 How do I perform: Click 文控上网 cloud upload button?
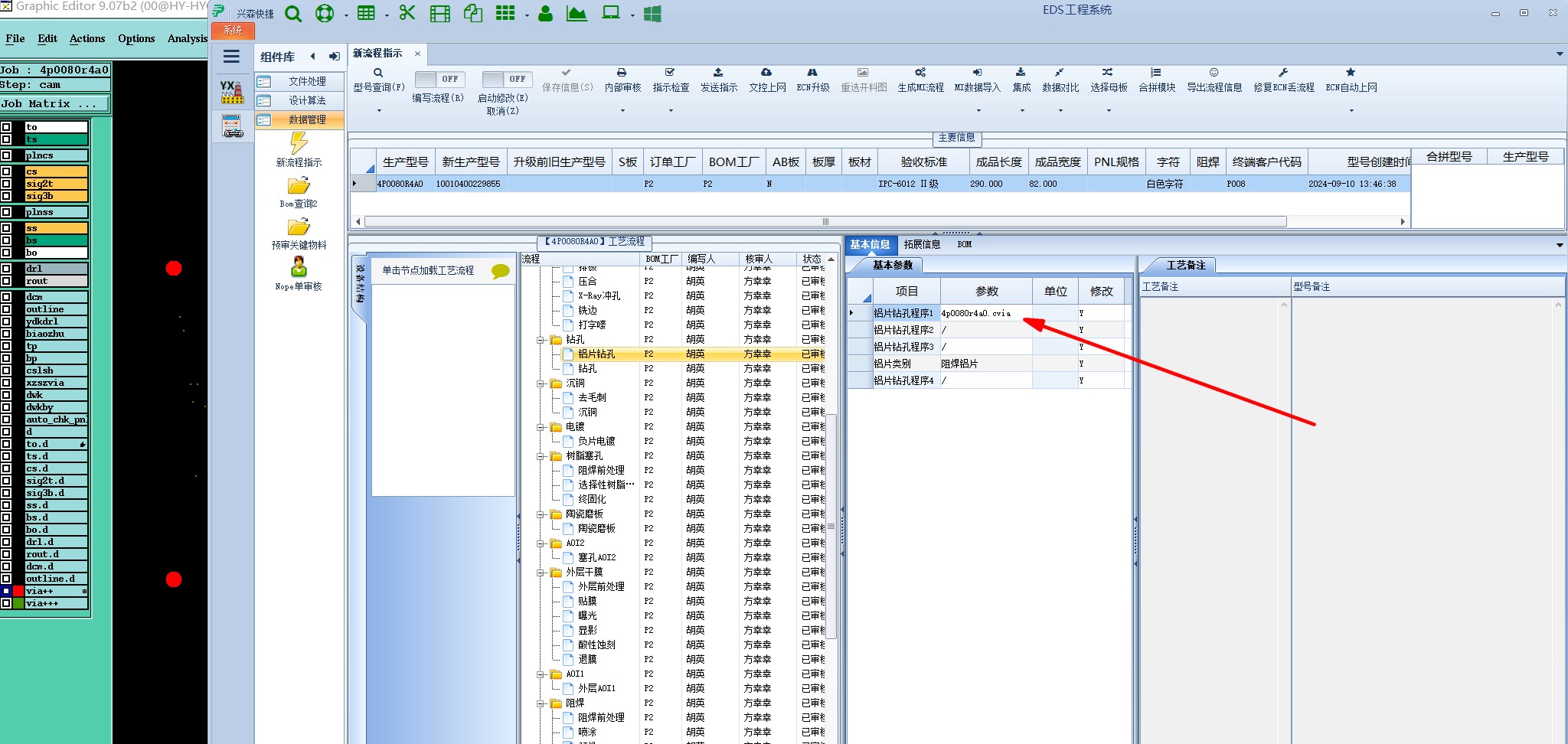point(767,80)
